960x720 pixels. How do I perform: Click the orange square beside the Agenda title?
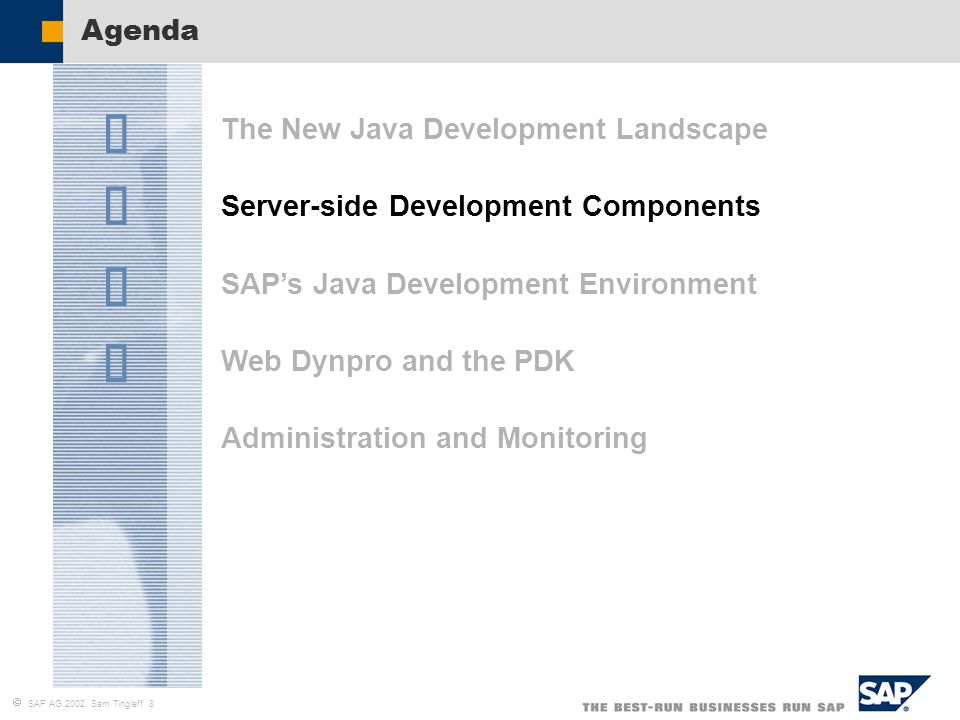pos(52,32)
